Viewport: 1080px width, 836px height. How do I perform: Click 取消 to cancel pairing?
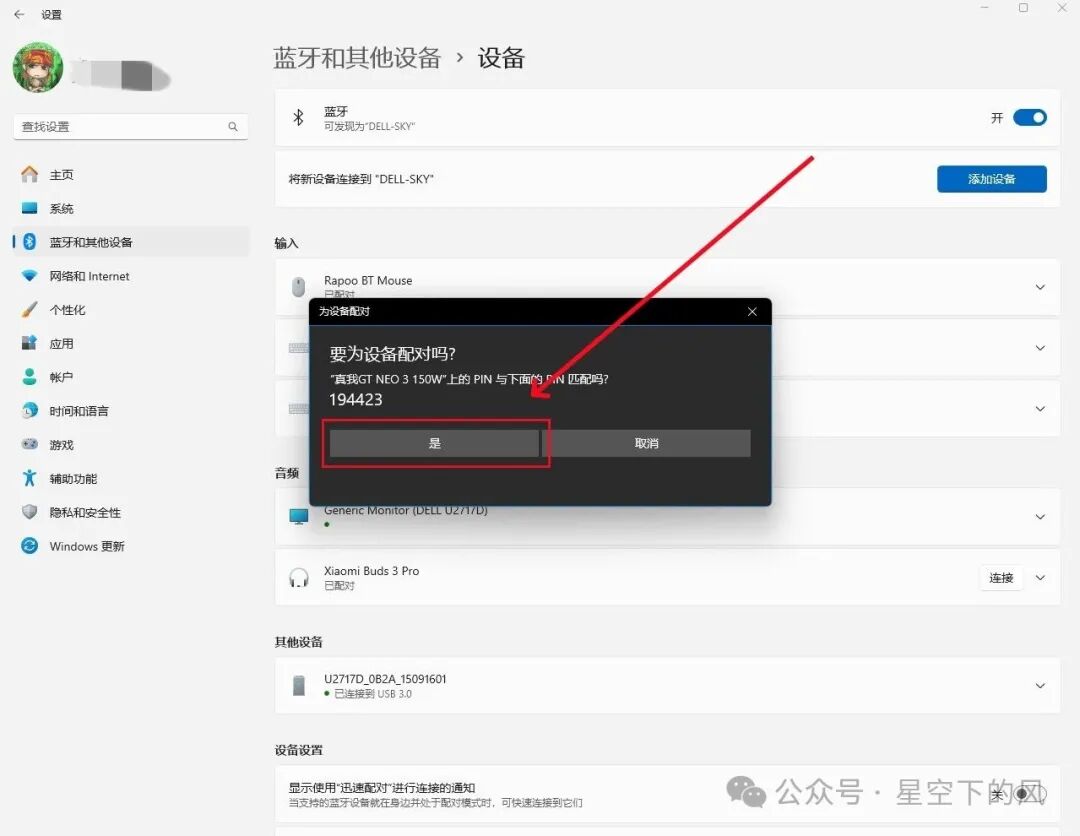pos(646,443)
